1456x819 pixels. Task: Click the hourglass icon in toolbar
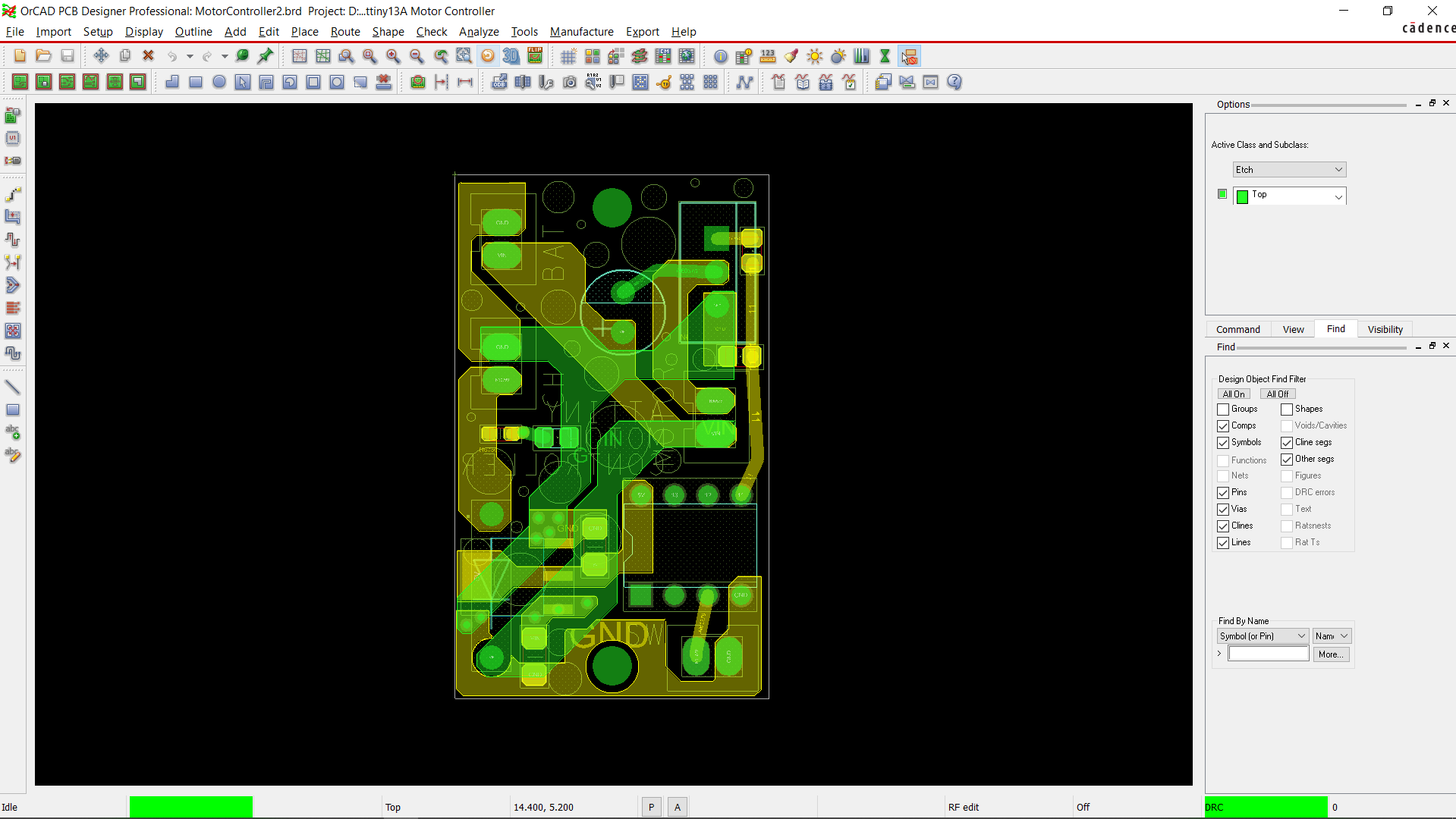click(885, 55)
